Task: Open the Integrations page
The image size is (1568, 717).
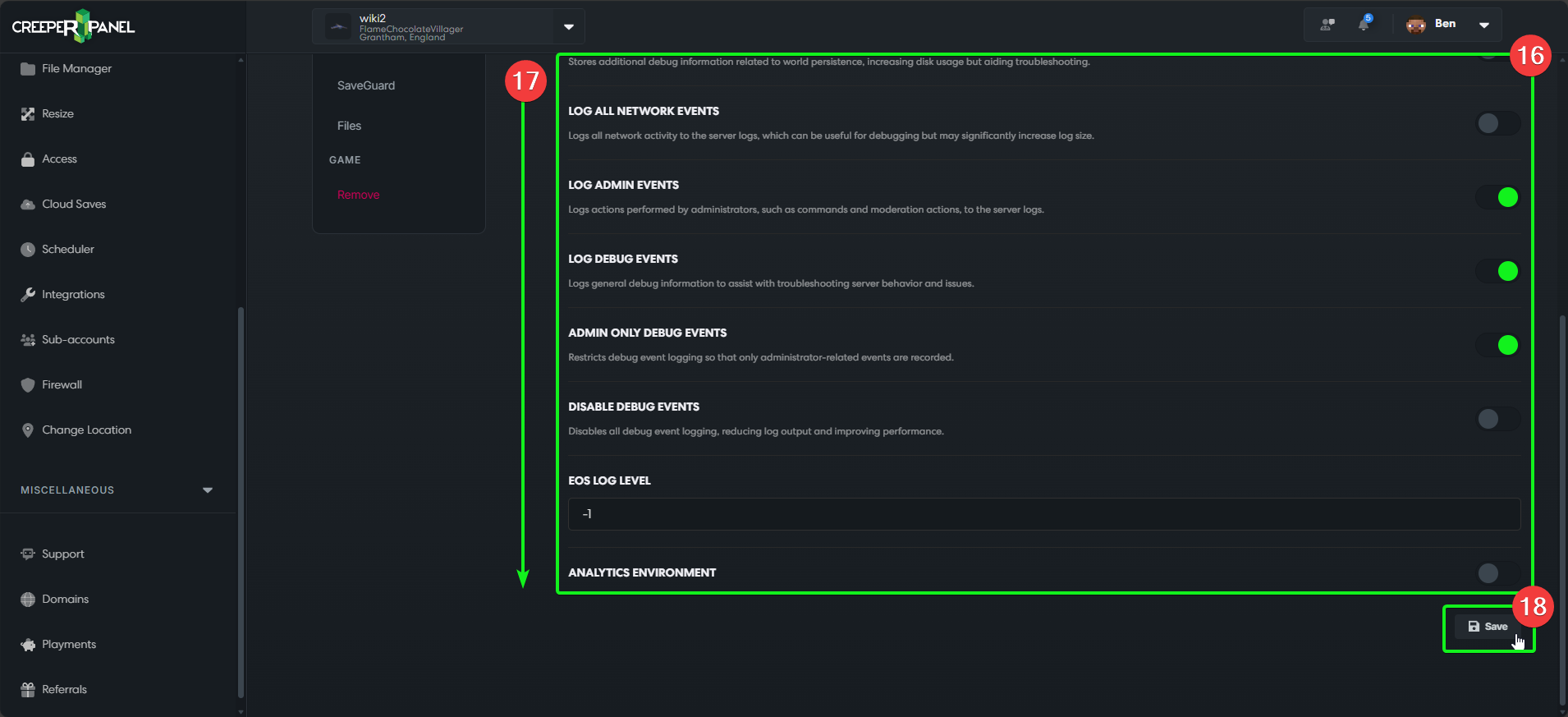Action: [72, 294]
